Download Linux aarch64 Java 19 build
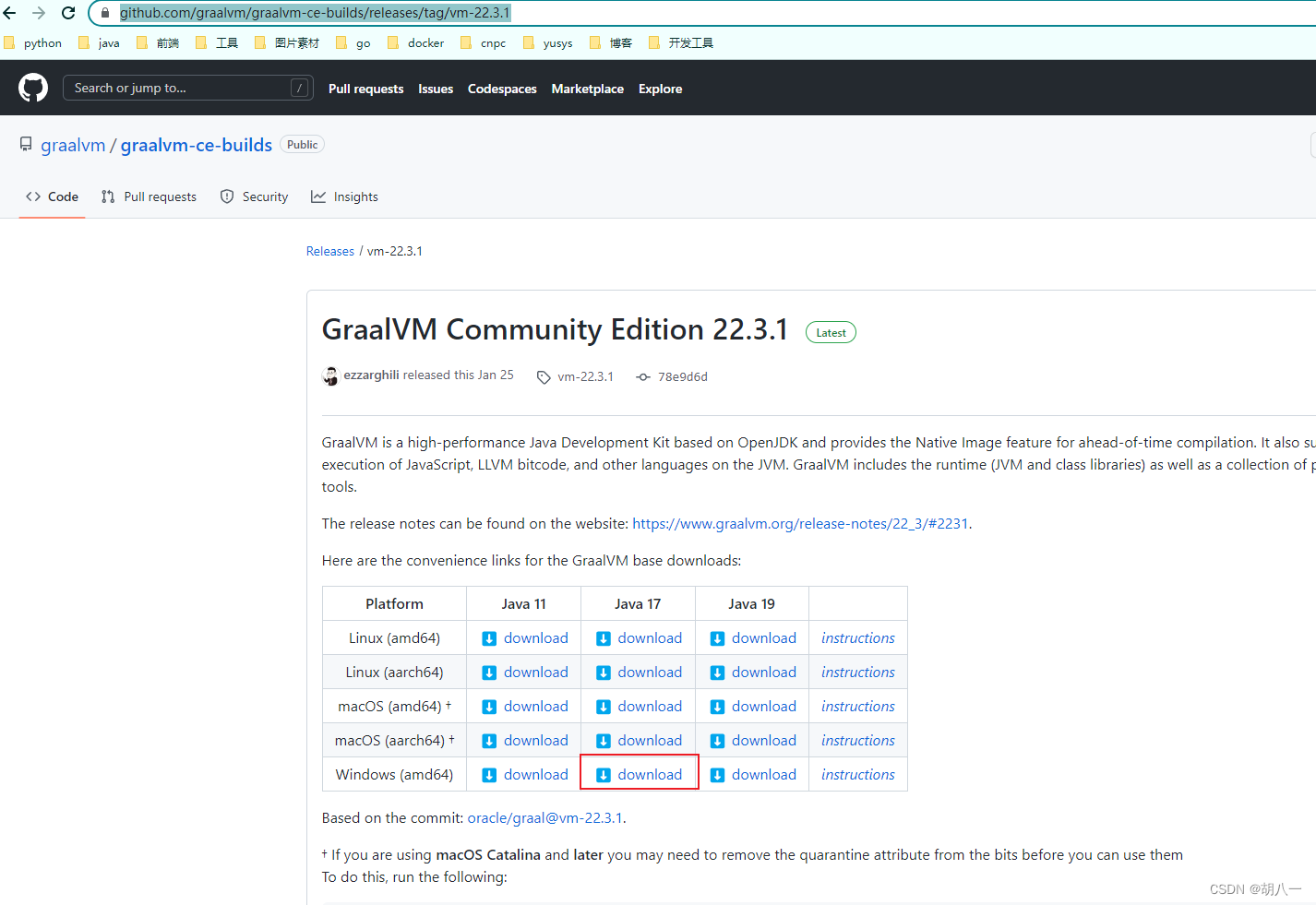Screen dimensions: 1316x905 coord(753,673)
